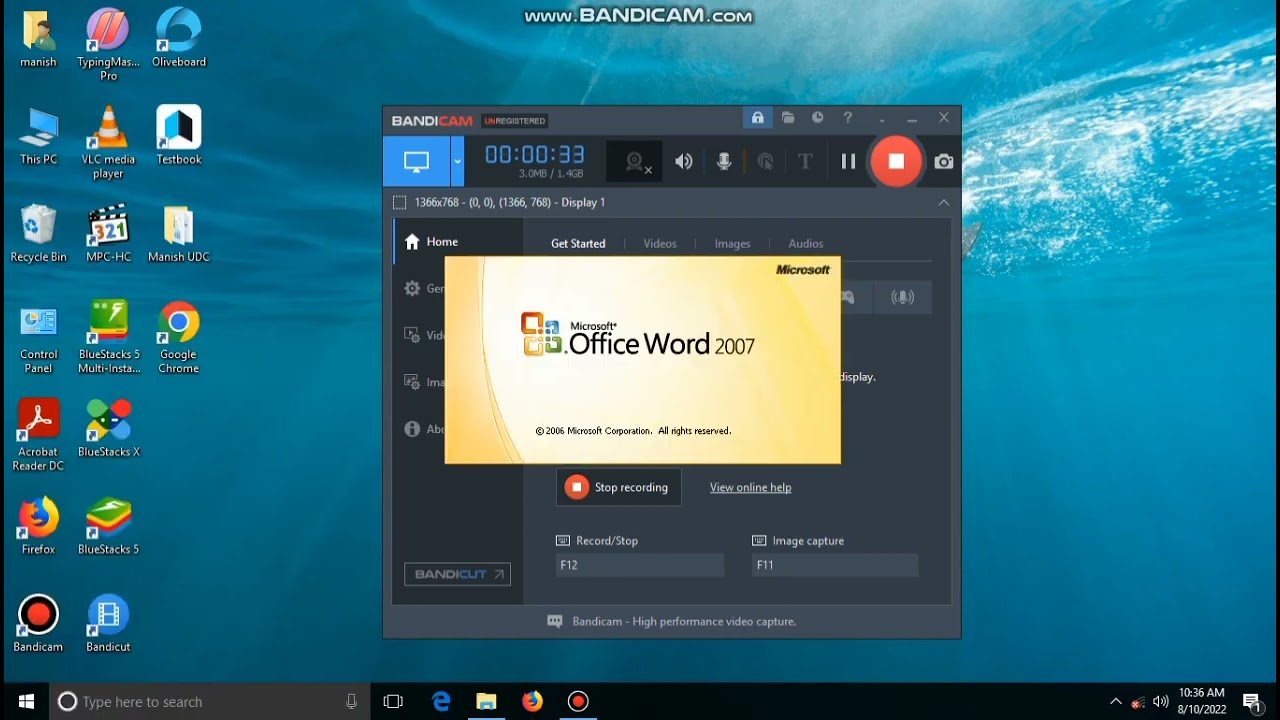Viewport: 1280px width, 720px height.
Task: Launch Bandicut from the sidebar button
Action: point(457,574)
